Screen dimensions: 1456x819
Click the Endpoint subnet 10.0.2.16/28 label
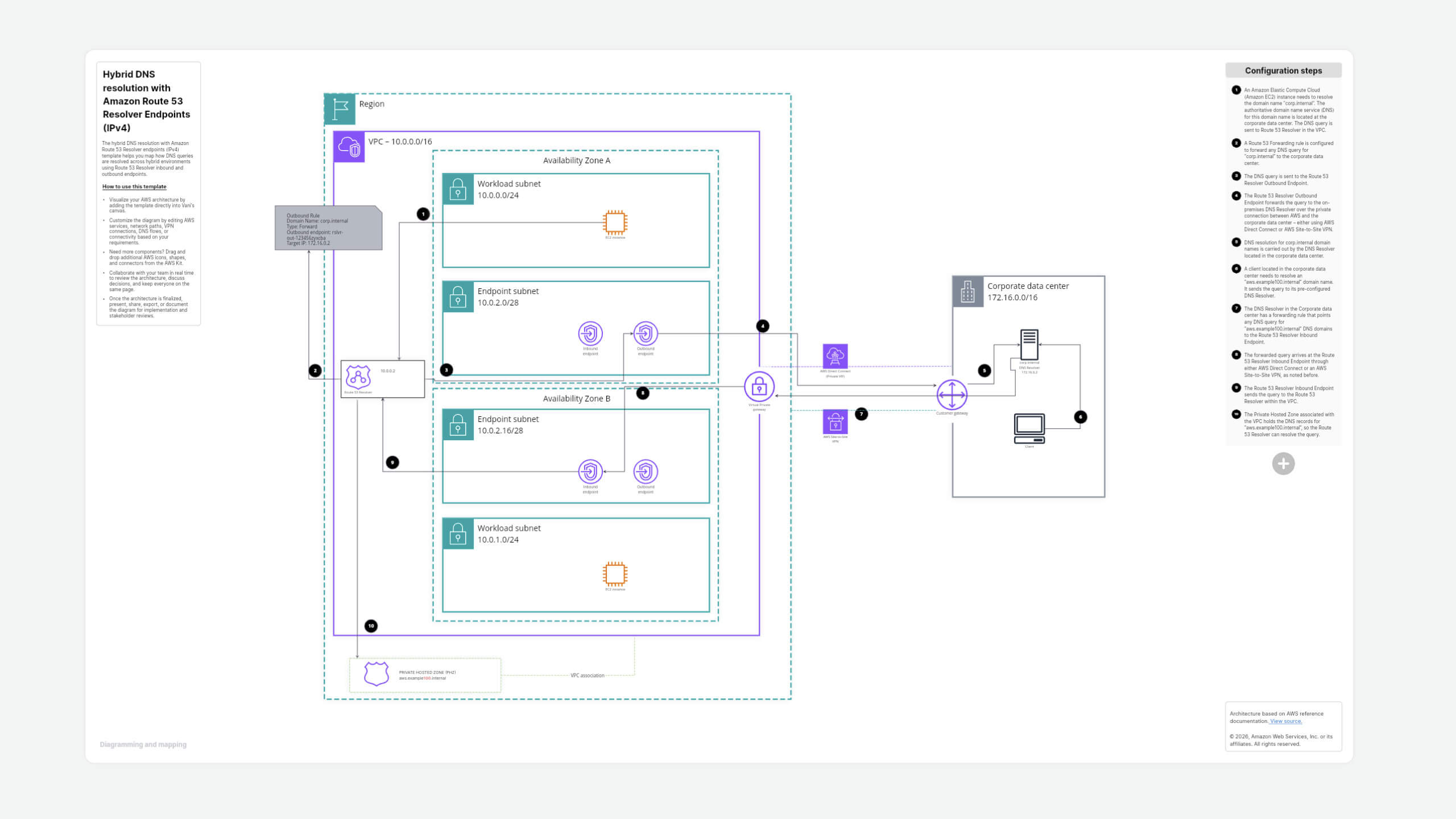point(508,425)
